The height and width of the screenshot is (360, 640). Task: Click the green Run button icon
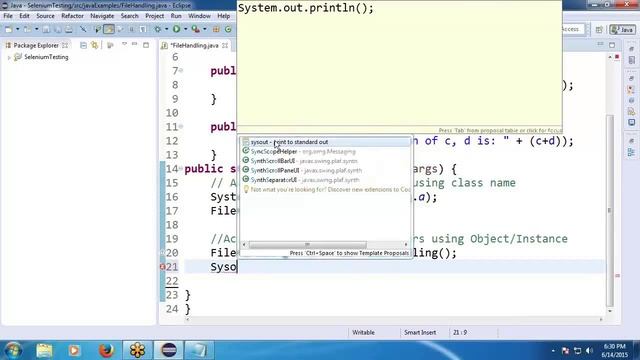point(176,29)
